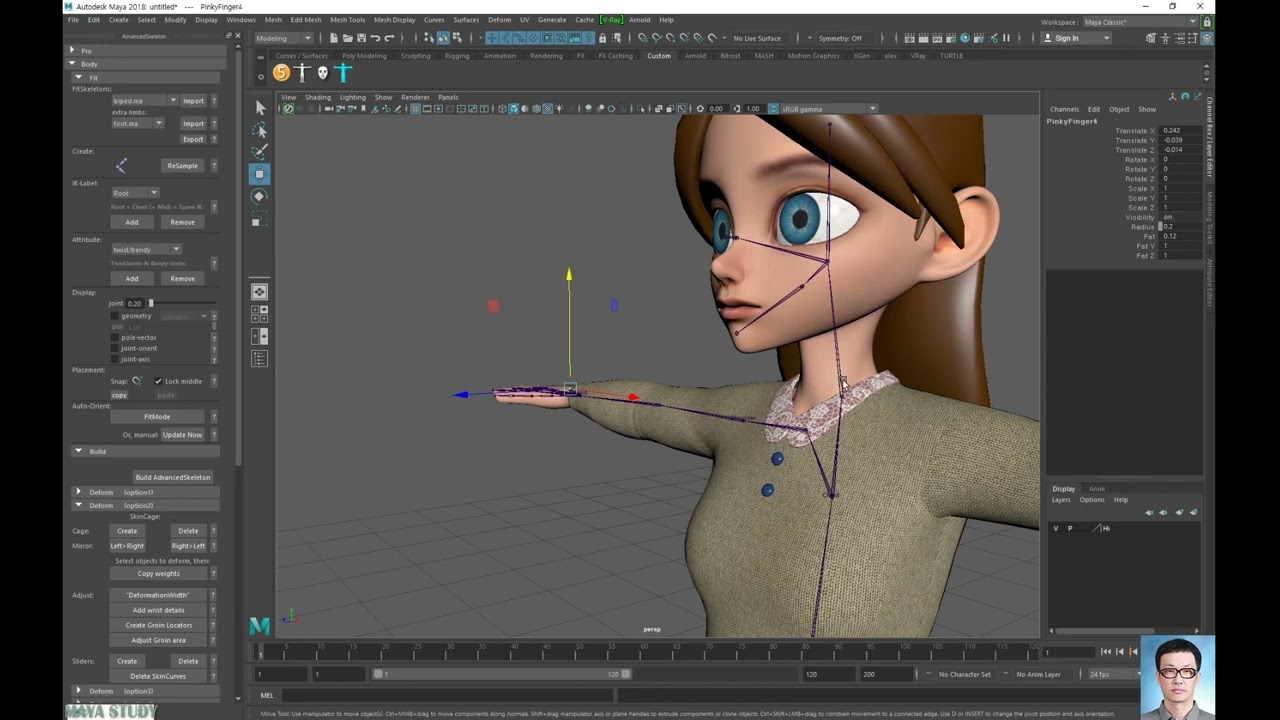Viewport: 1280px width, 720px height.
Task: Click the Sign In button
Action: (1076, 38)
